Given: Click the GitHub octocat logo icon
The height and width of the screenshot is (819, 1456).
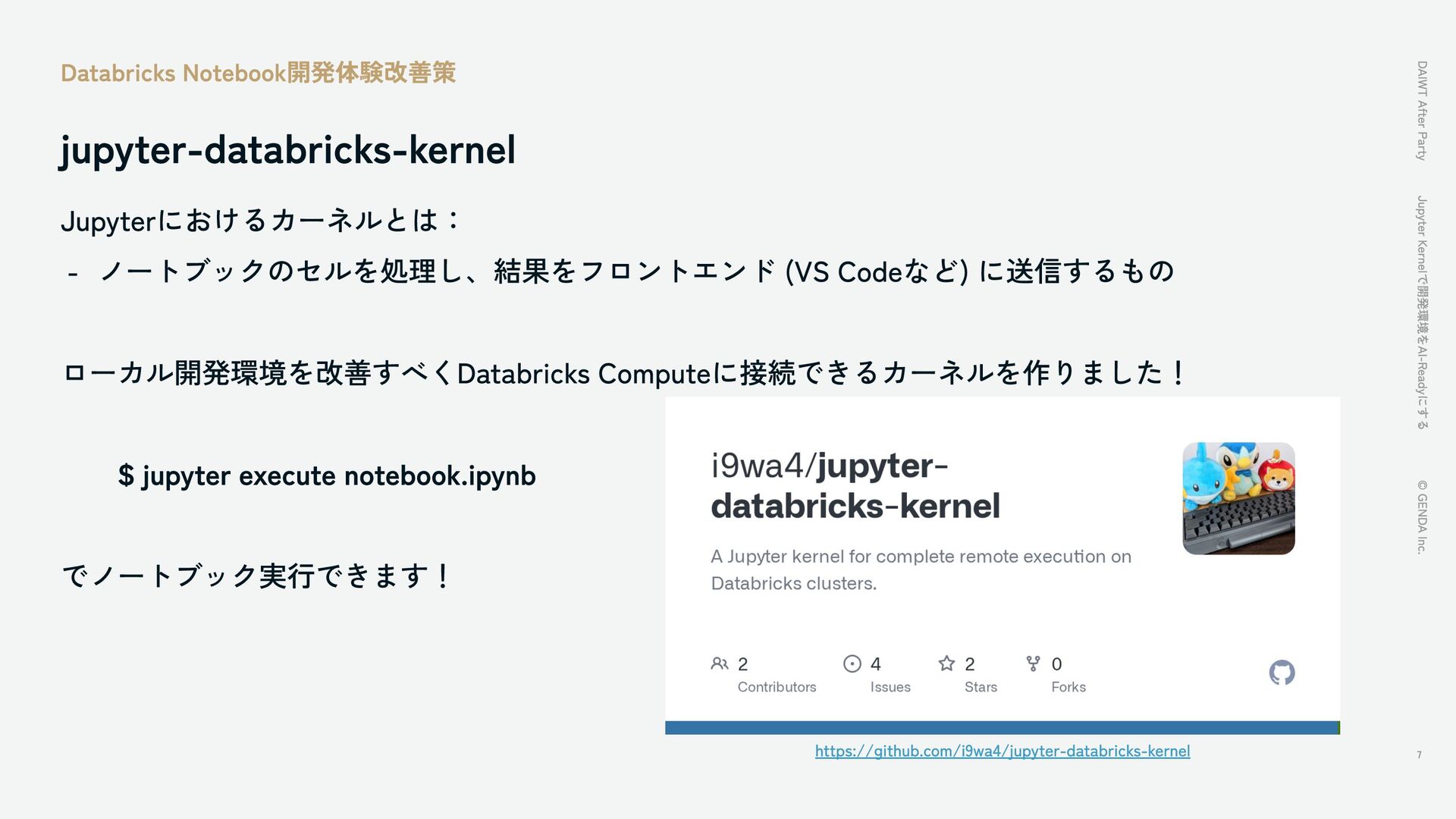Looking at the screenshot, I should pyautogui.click(x=1282, y=673).
